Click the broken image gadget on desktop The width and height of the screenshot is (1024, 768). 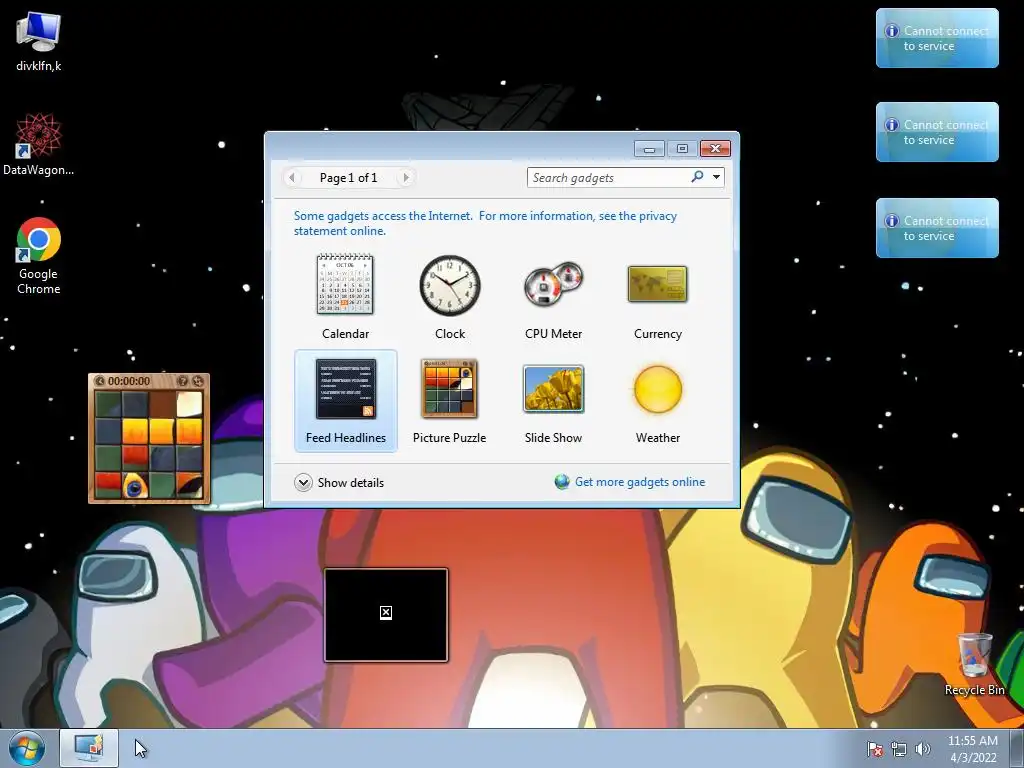coord(386,615)
